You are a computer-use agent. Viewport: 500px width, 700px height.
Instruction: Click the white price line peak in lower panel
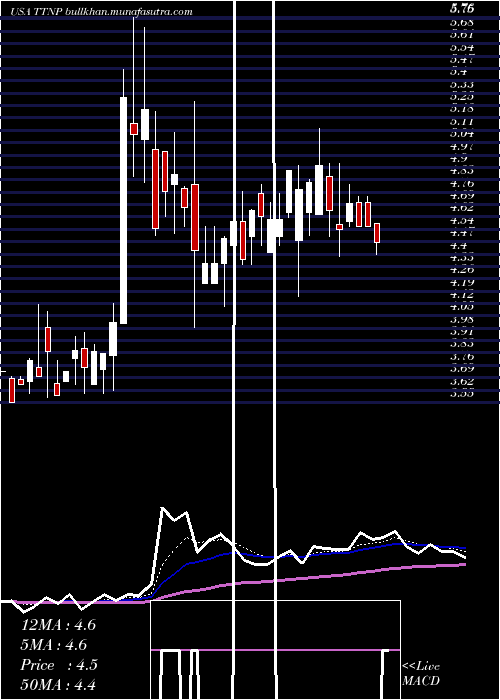point(162,508)
